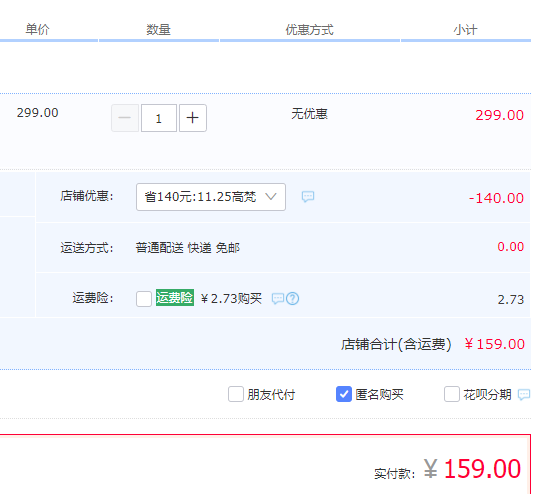Click the green 运费险 badge

coord(175,298)
